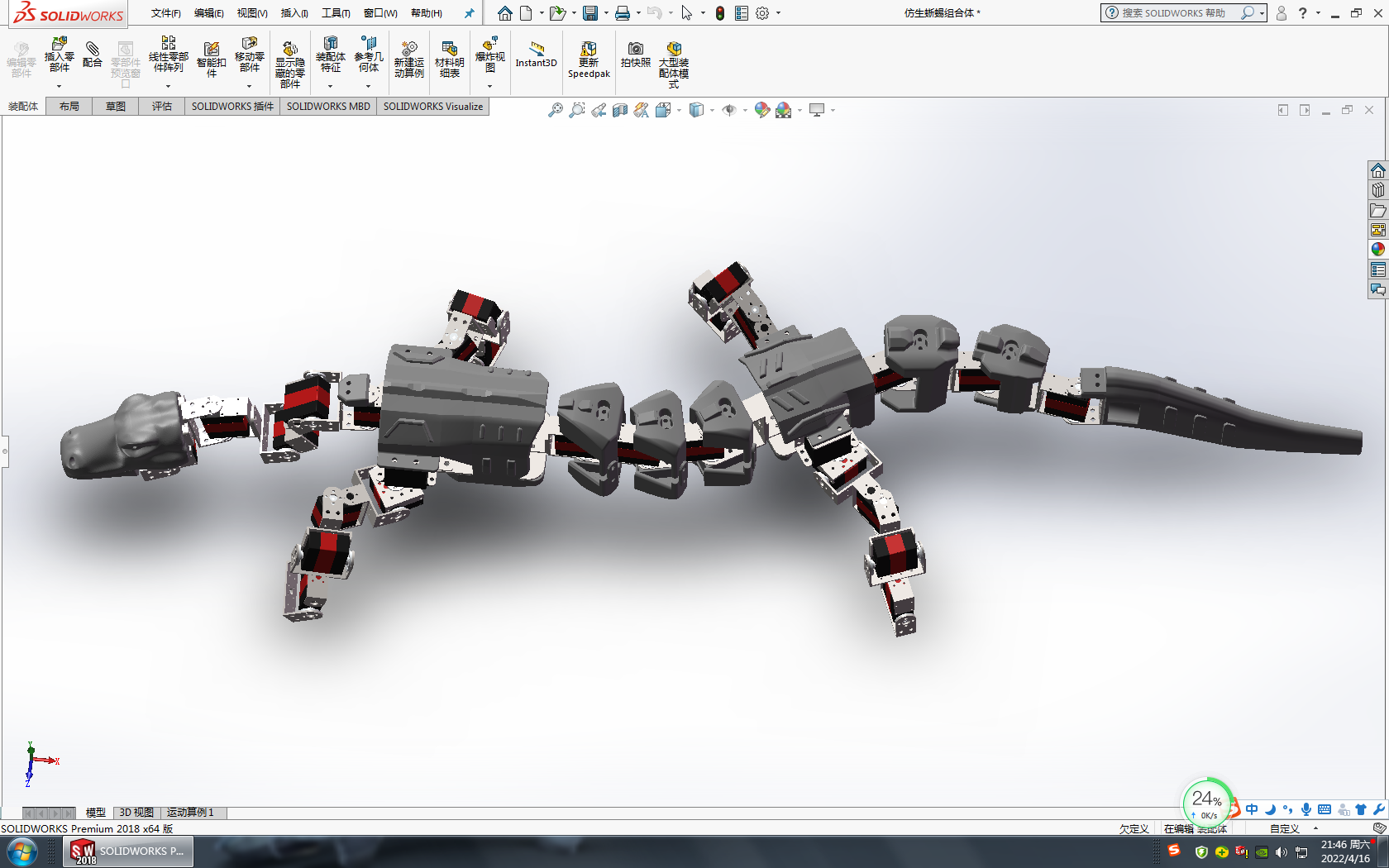Switch to the 评估 tab
1389x868 pixels.
click(162, 107)
